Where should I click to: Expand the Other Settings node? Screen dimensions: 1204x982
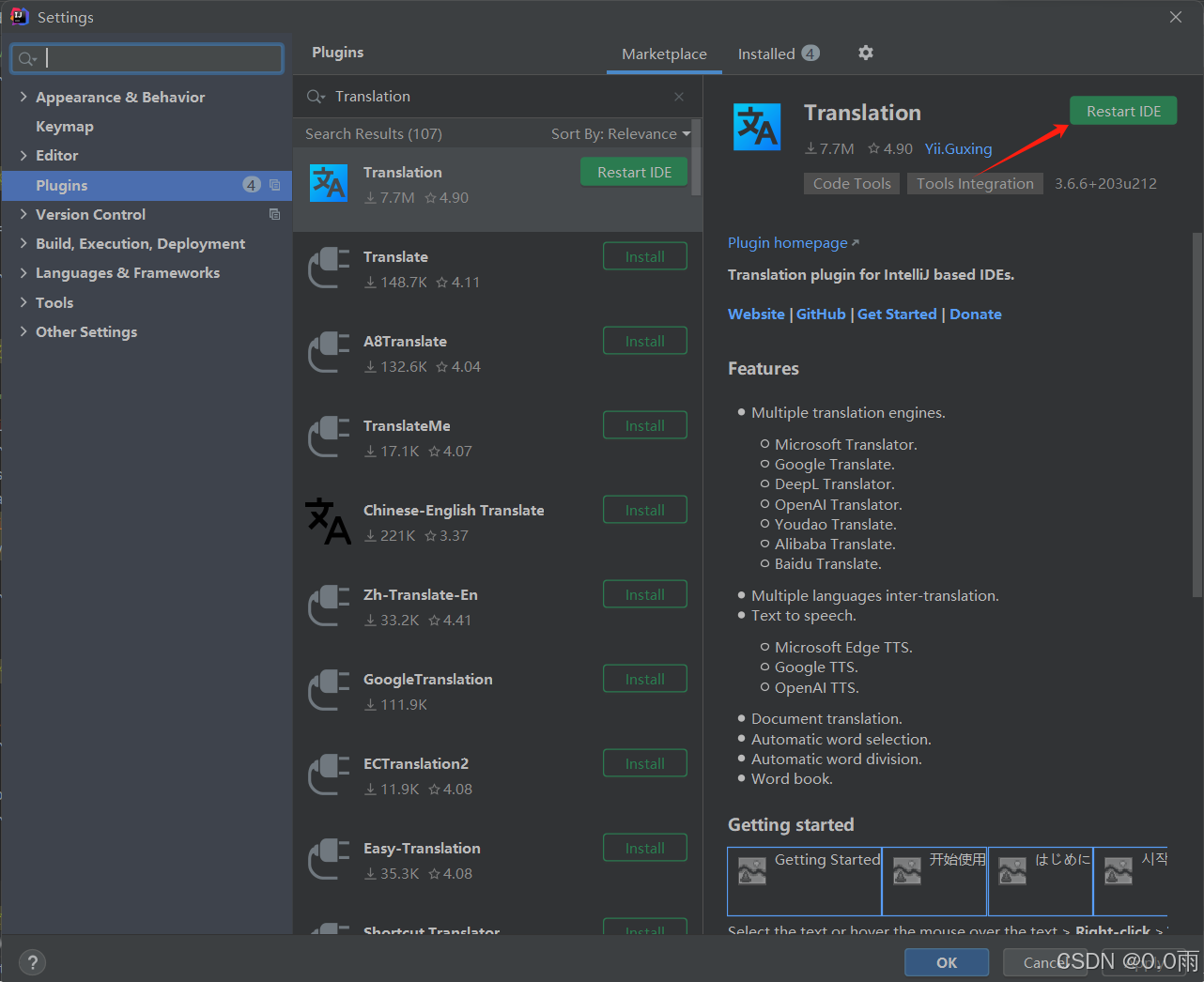[x=23, y=331]
